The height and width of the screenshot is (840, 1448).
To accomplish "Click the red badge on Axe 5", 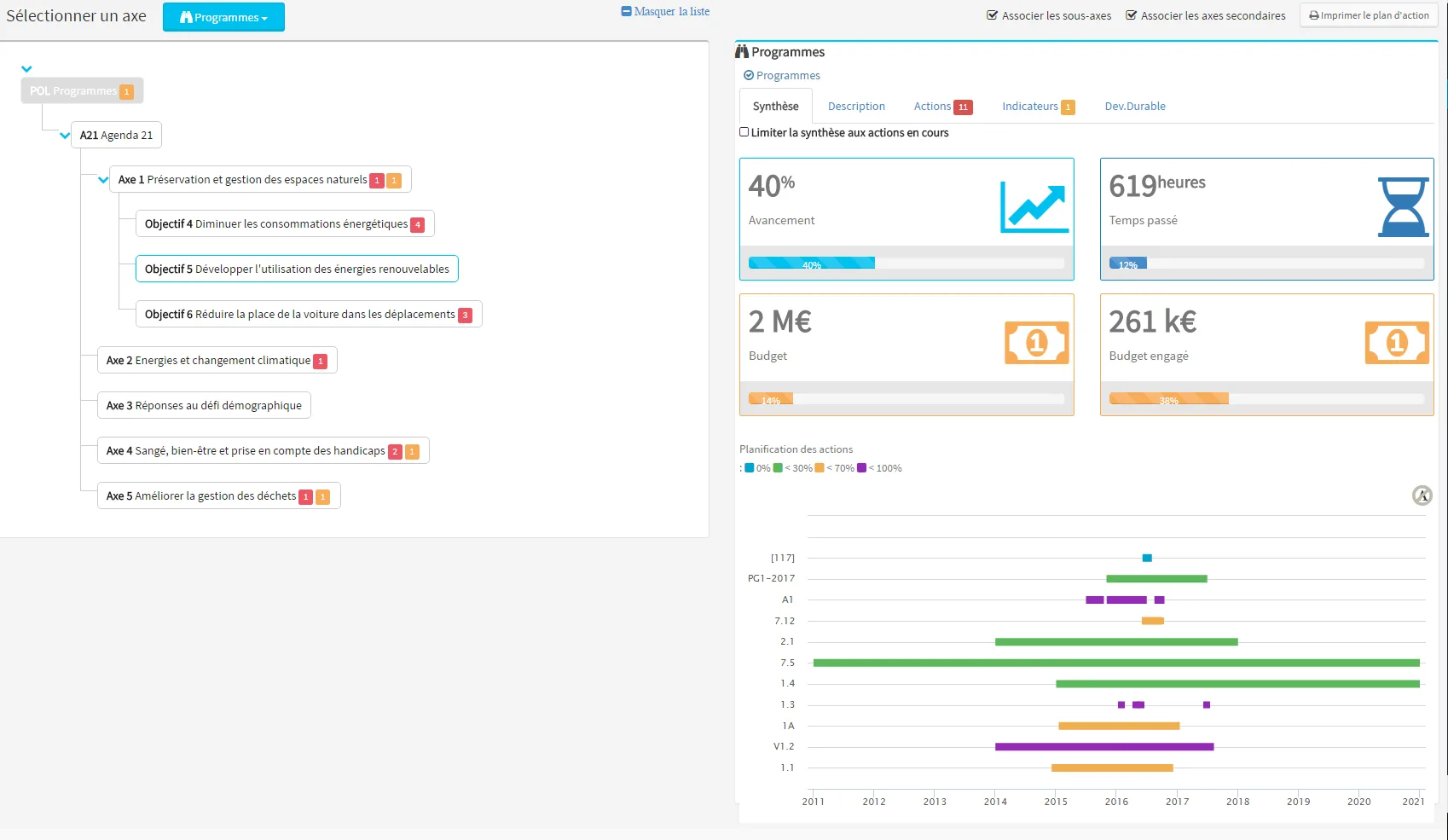I will (x=306, y=497).
